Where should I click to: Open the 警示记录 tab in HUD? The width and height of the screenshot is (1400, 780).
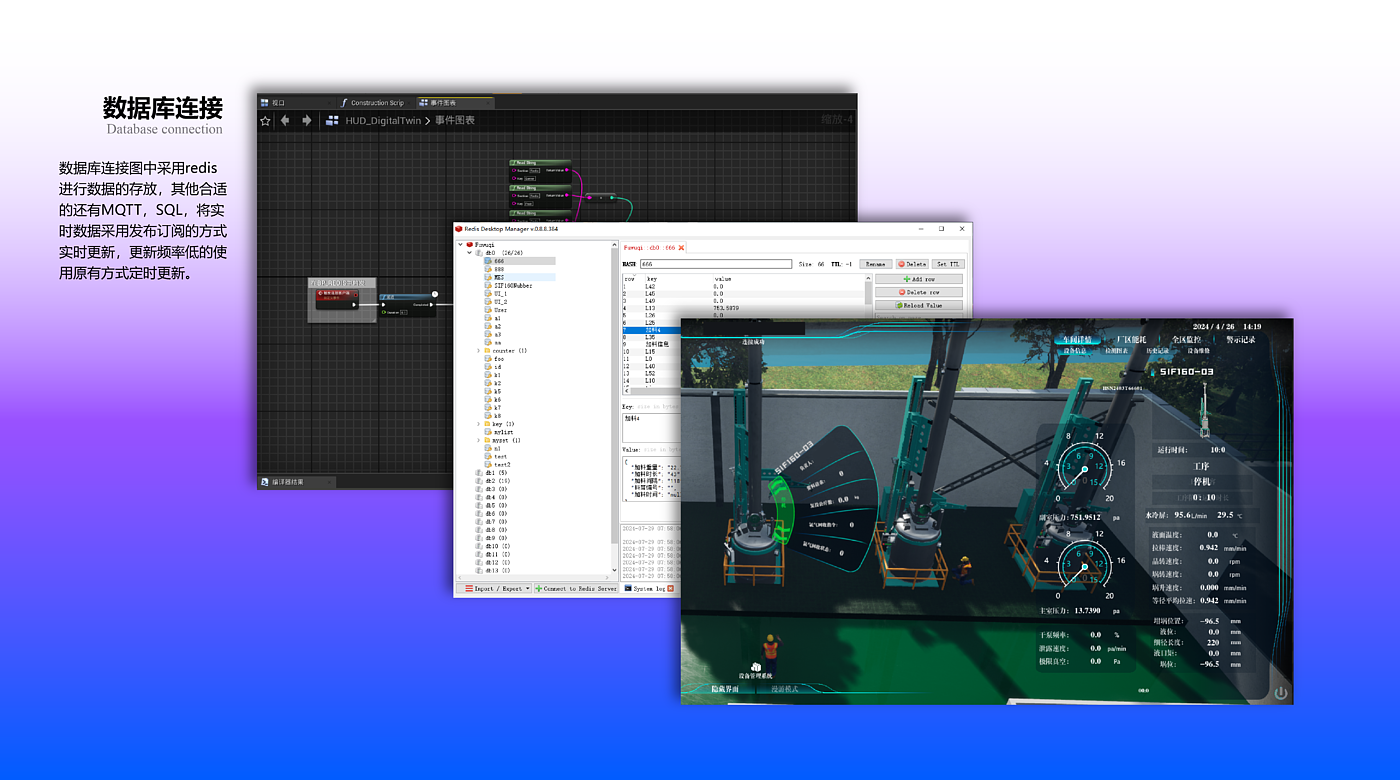(x=1240, y=340)
